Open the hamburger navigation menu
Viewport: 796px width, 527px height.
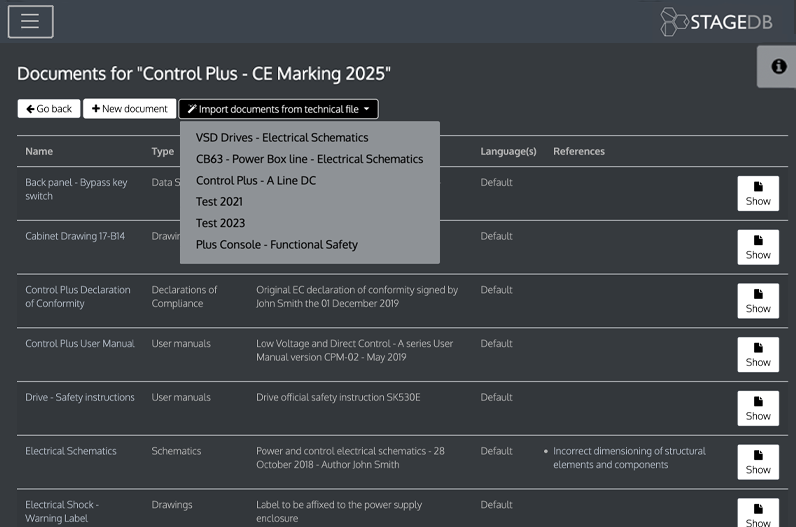point(30,22)
